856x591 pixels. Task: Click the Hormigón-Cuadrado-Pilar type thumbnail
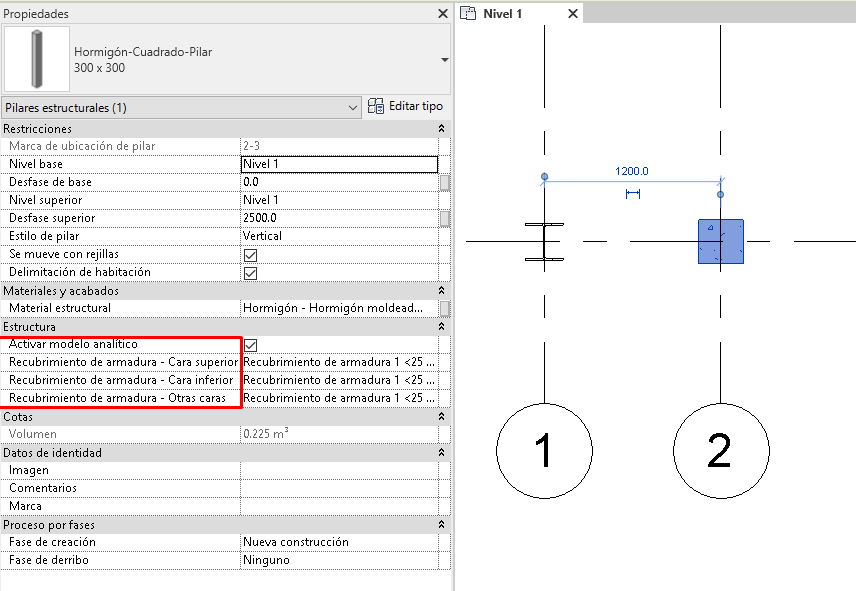37,59
